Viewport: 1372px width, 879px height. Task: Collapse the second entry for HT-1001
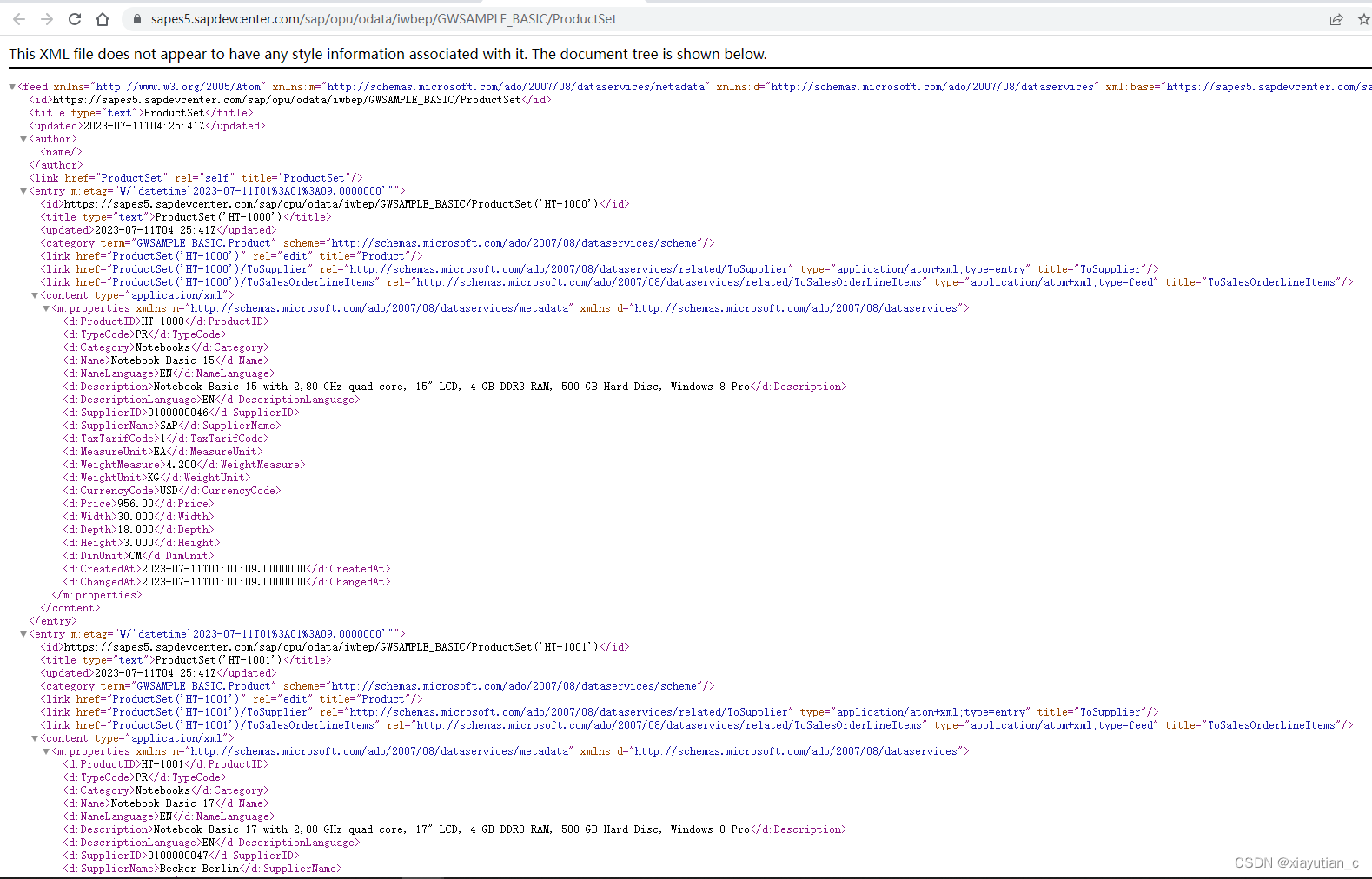[23, 634]
